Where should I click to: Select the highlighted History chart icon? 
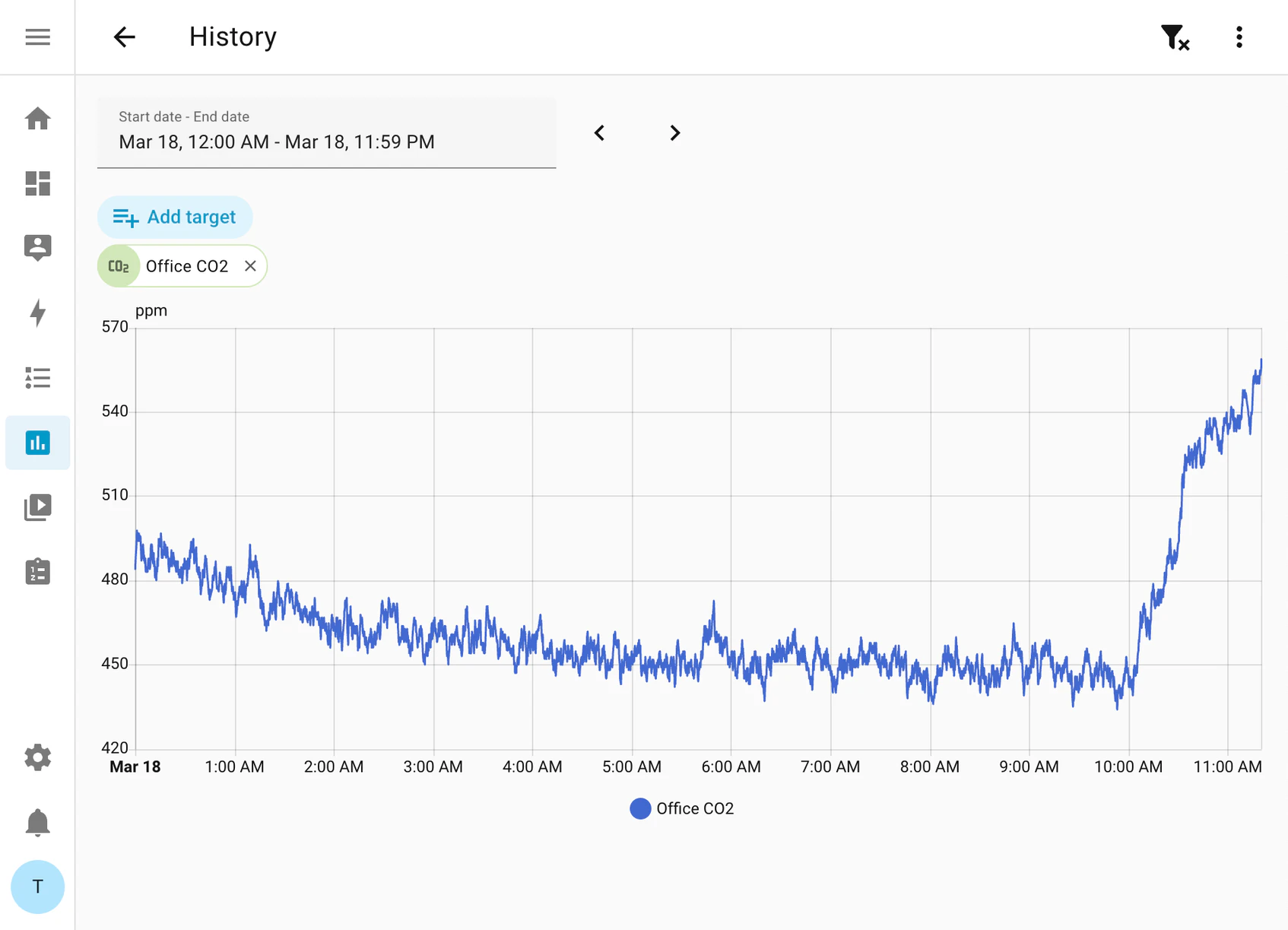click(x=37, y=443)
